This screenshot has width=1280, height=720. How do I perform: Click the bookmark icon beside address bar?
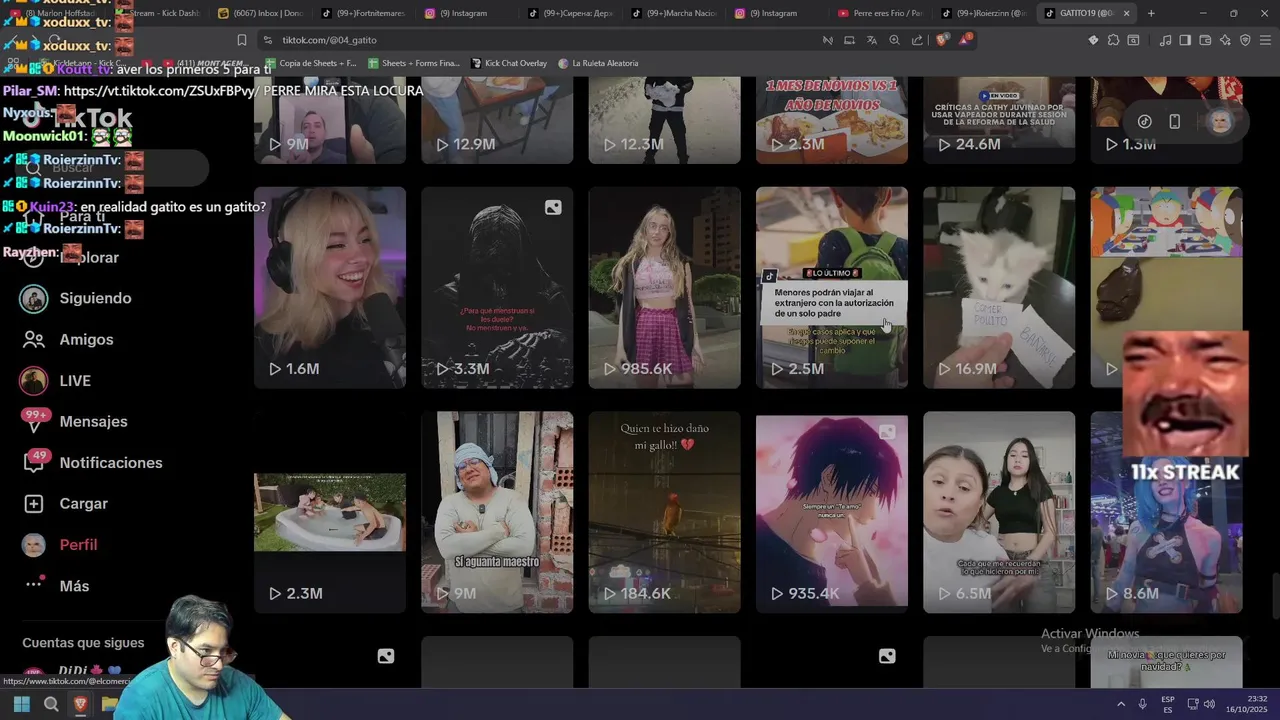click(x=241, y=40)
